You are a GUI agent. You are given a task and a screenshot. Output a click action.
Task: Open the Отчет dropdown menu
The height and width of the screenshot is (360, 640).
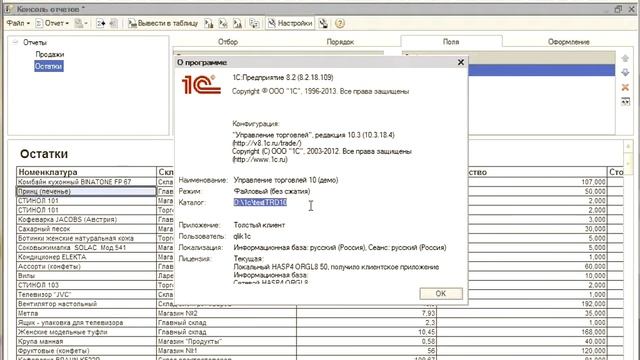point(53,23)
